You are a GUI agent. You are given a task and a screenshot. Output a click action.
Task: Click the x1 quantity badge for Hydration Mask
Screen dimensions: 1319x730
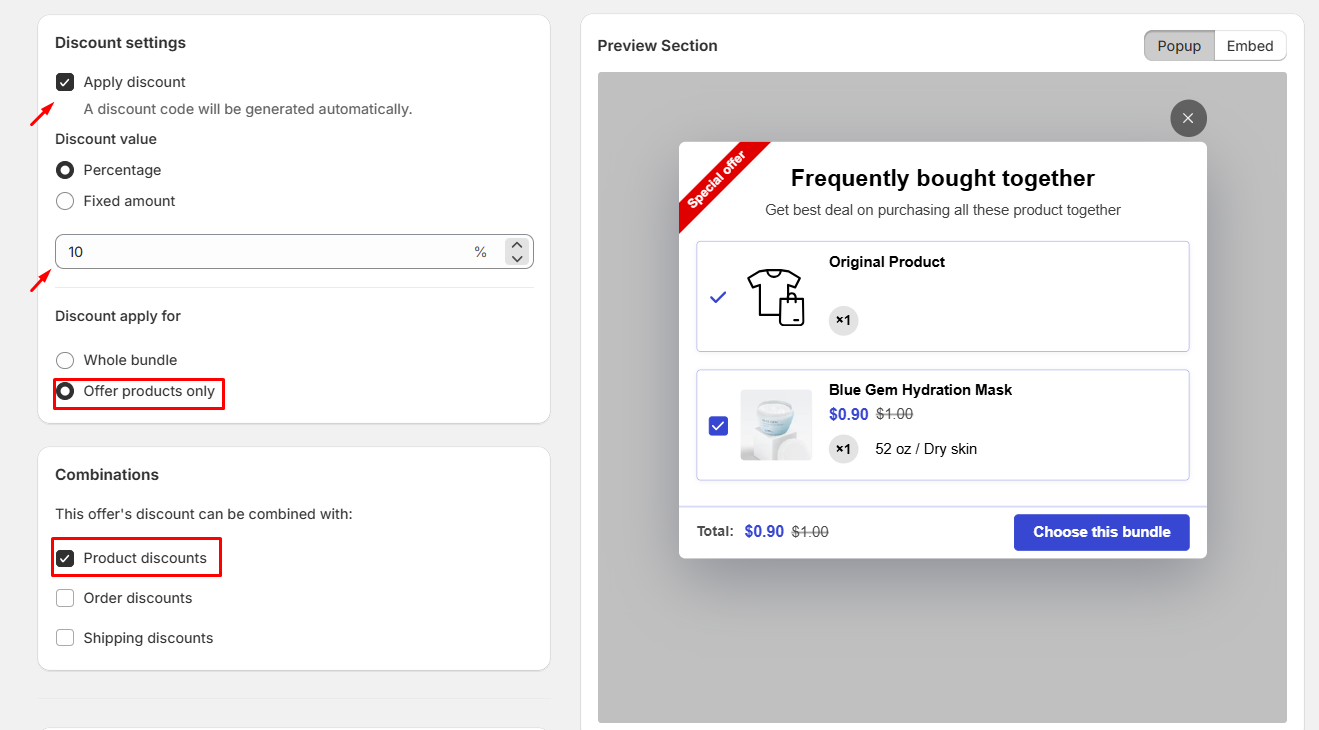click(843, 449)
